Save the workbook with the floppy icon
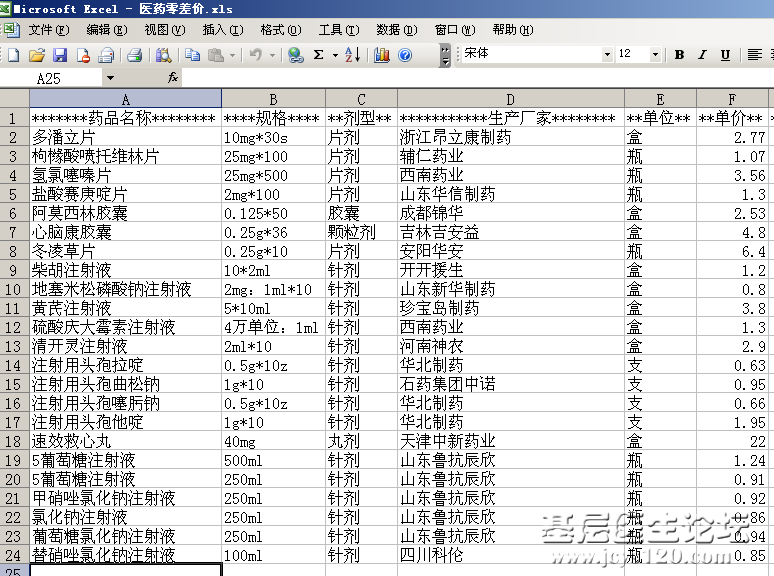Screen dimensions: 774x576 point(60,55)
